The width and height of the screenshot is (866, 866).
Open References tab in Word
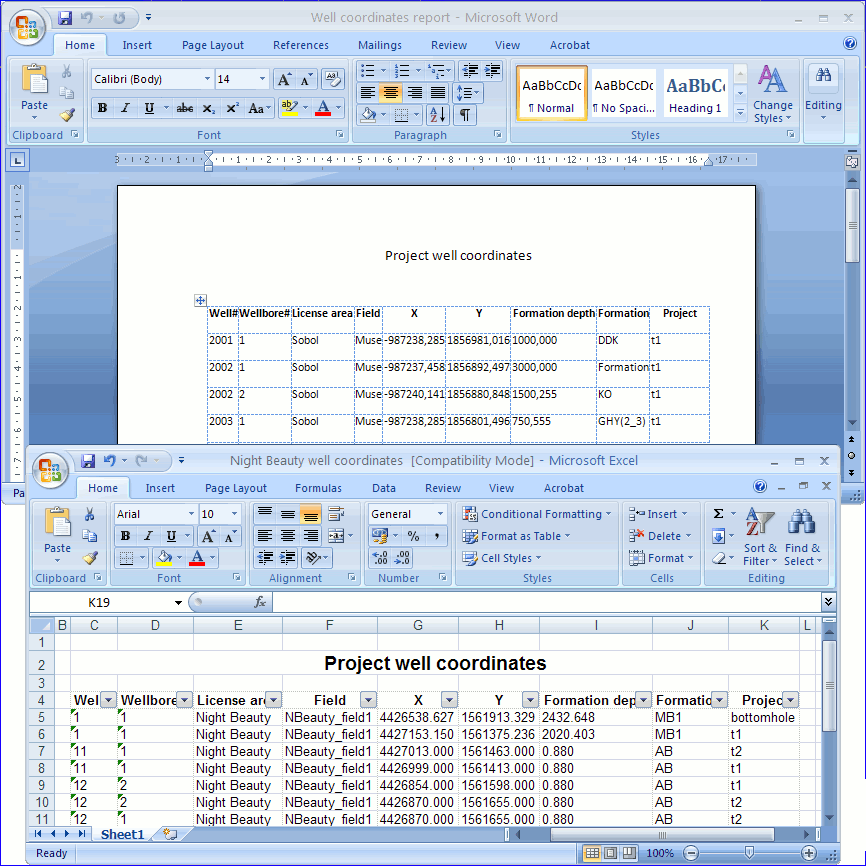click(x=300, y=45)
